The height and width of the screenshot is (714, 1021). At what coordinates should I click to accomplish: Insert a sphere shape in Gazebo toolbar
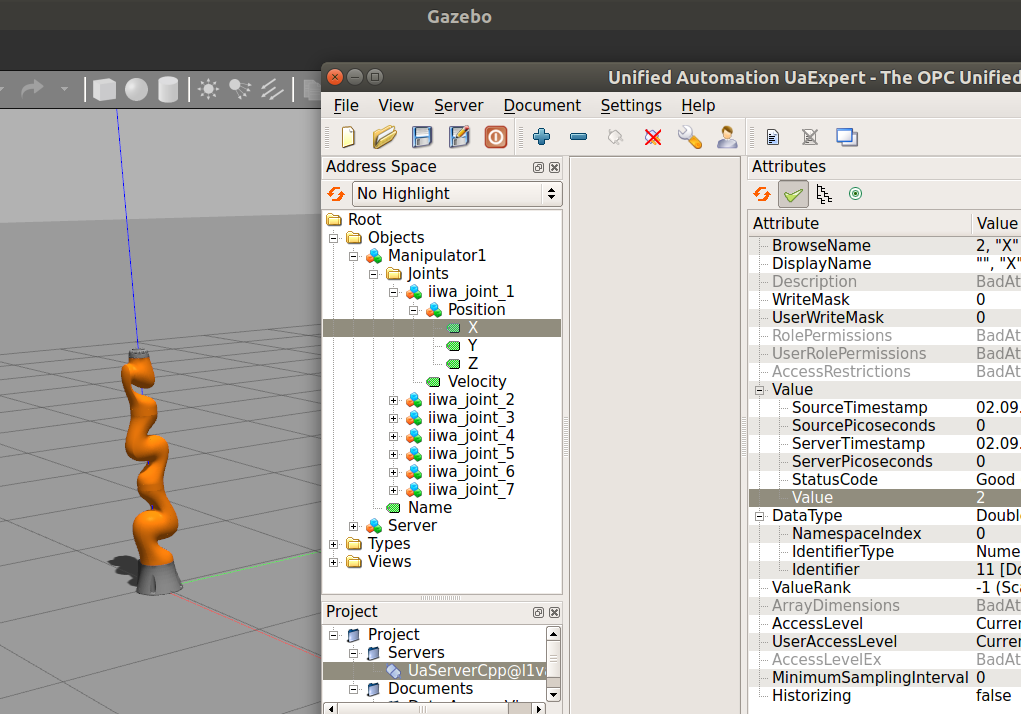pos(136,89)
